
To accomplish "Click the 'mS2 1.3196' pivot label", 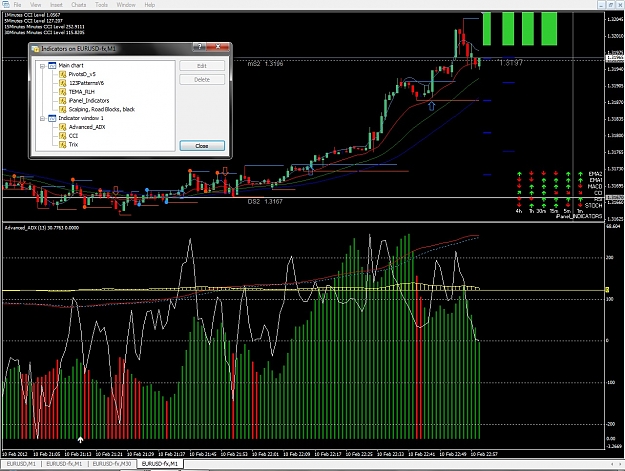I will click(265, 63).
